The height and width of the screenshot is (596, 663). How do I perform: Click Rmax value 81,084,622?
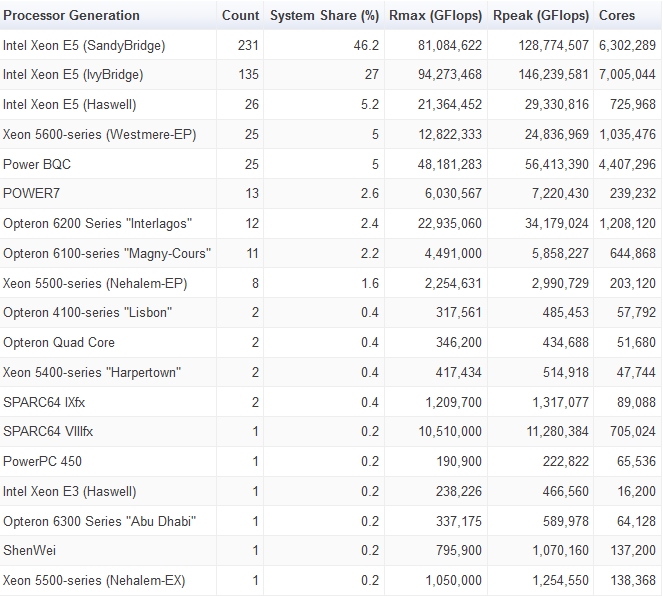(x=450, y=45)
